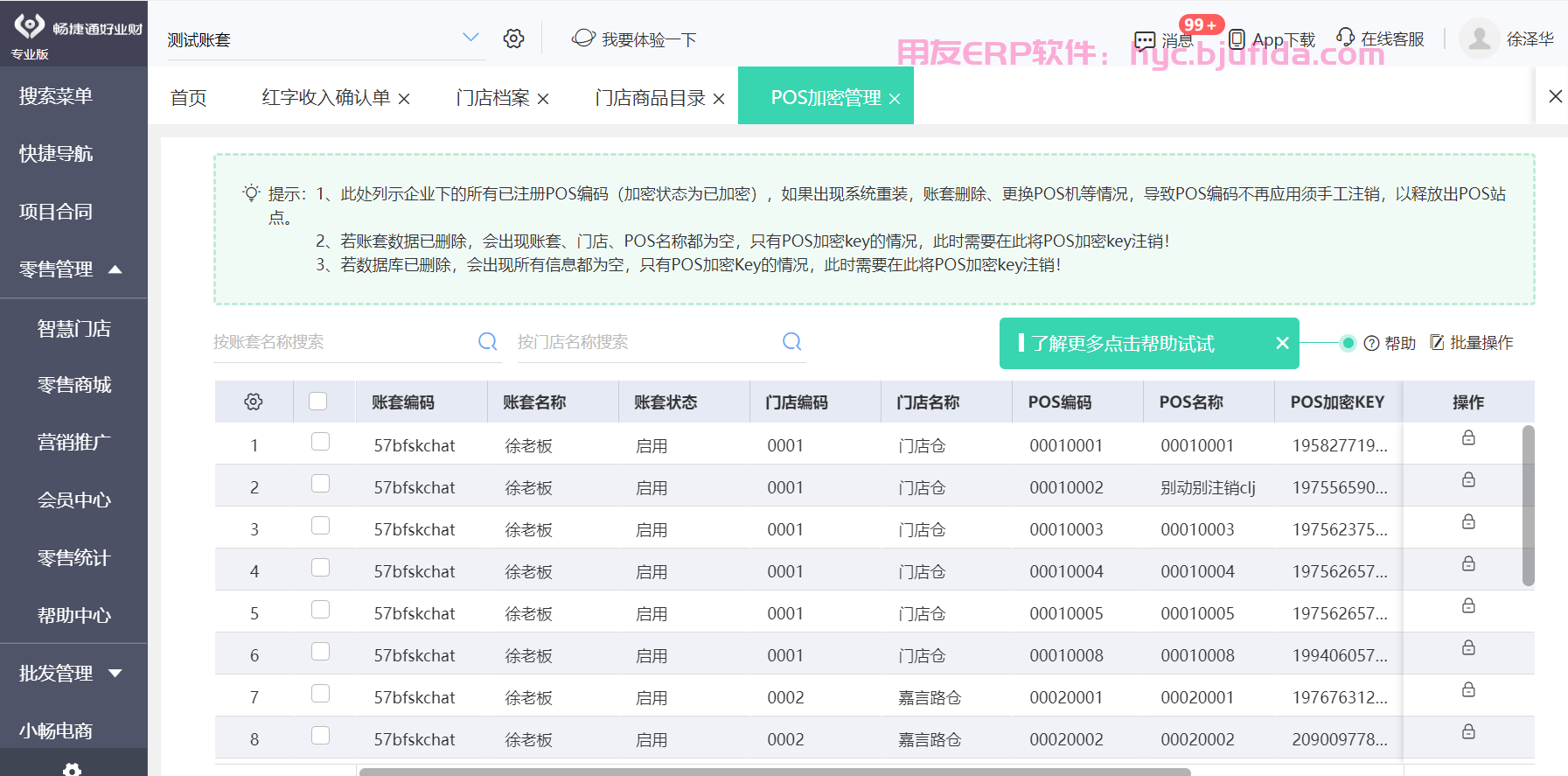Switch to the 首页 tab
The height and width of the screenshot is (776, 1568).
point(188,98)
